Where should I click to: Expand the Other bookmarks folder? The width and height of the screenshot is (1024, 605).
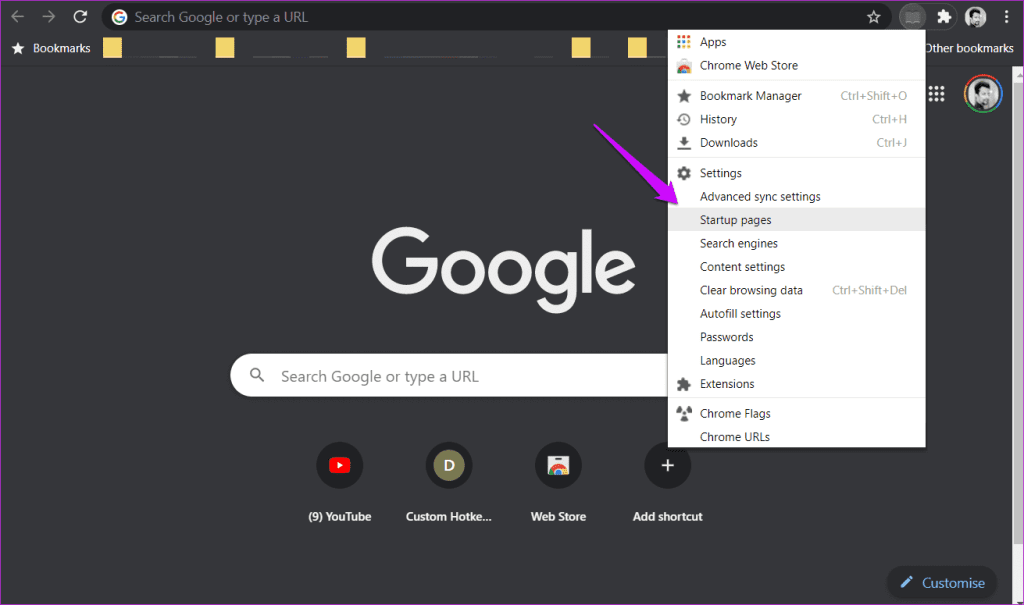pos(968,47)
